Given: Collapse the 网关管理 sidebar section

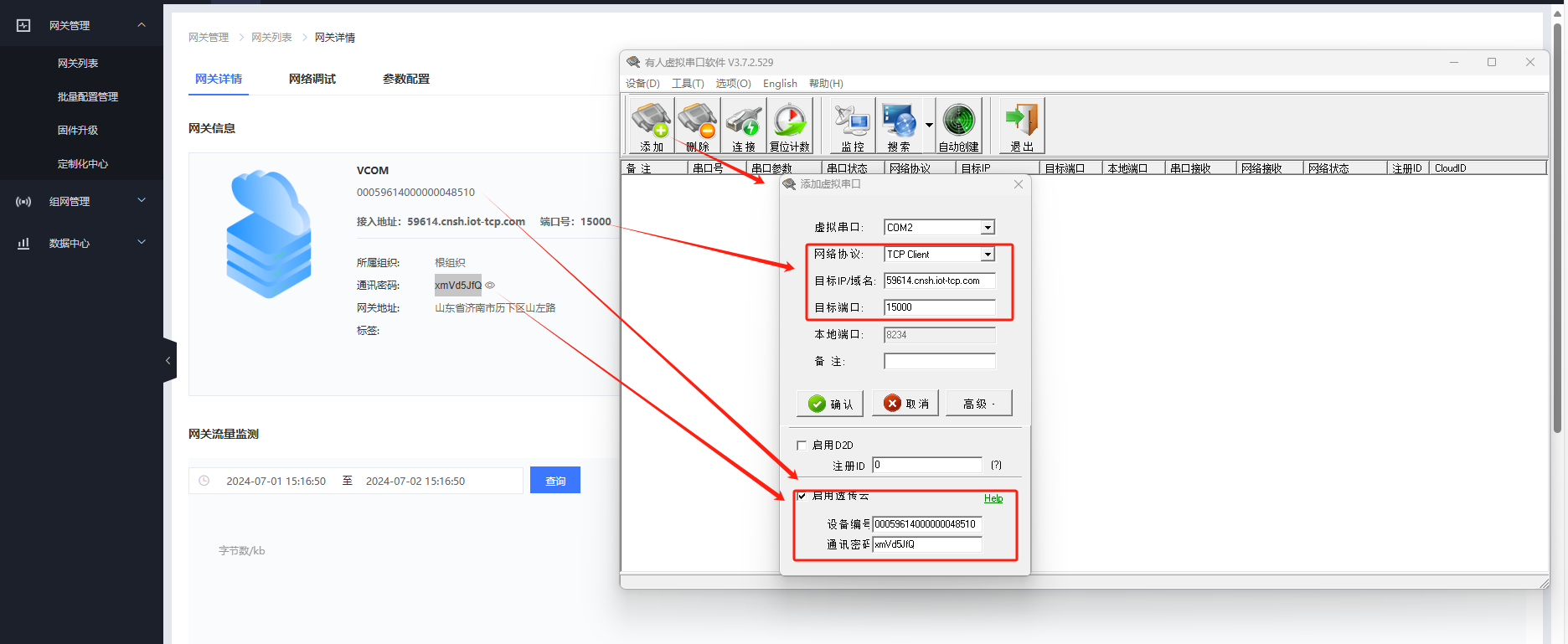Looking at the screenshot, I should tap(142, 25).
